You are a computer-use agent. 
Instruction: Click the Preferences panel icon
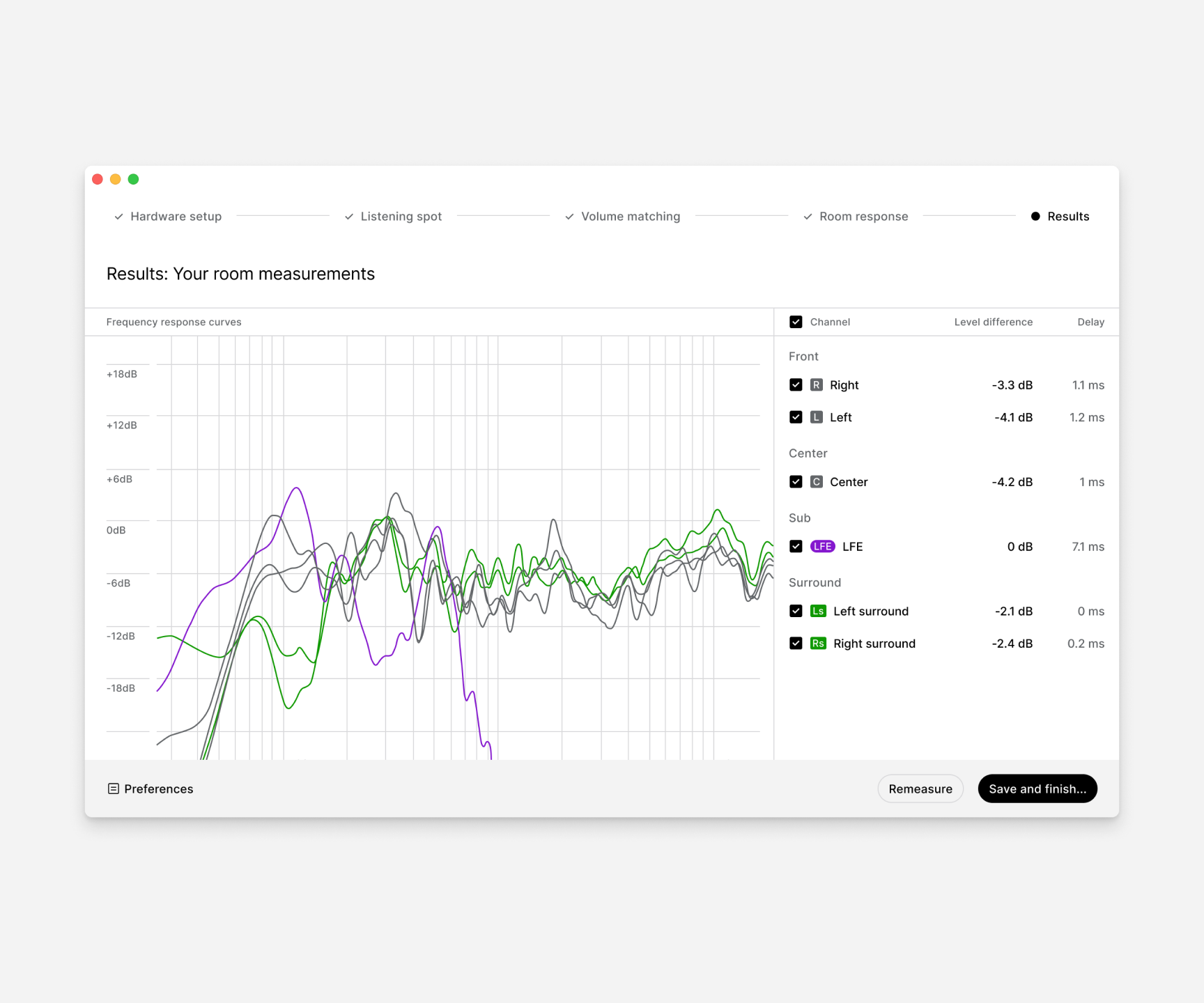pos(113,788)
